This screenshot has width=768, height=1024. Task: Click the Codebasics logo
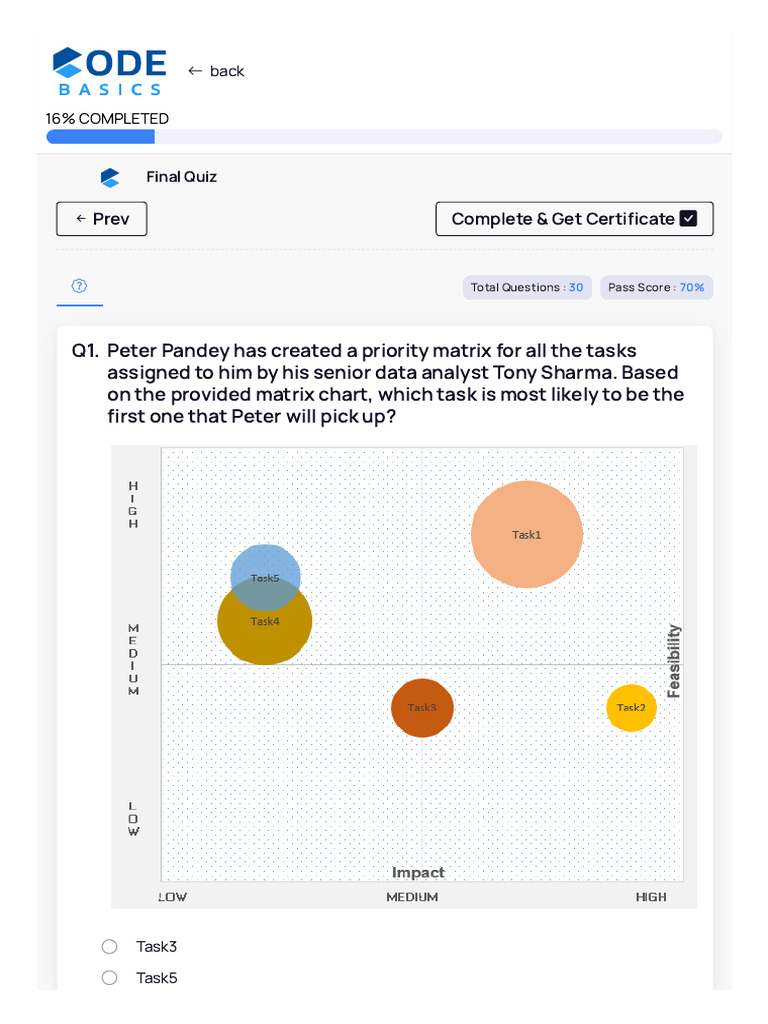[109, 71]
